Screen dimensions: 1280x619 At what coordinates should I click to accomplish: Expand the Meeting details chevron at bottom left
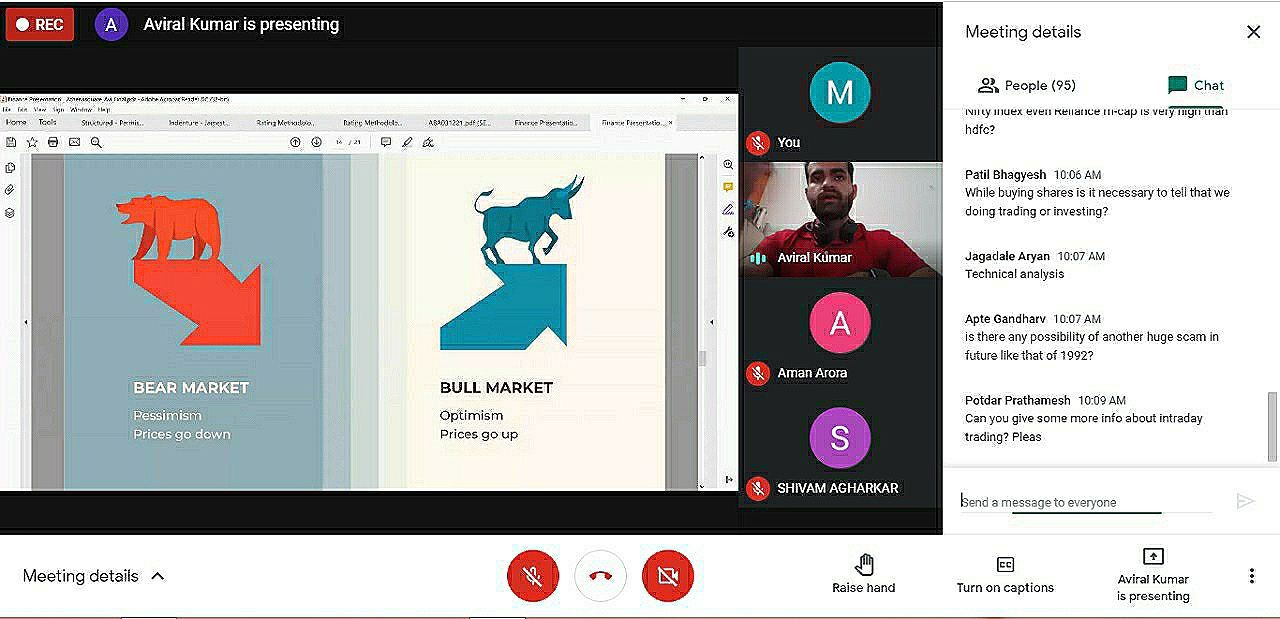pyautogui.click(x=158, y=576)
